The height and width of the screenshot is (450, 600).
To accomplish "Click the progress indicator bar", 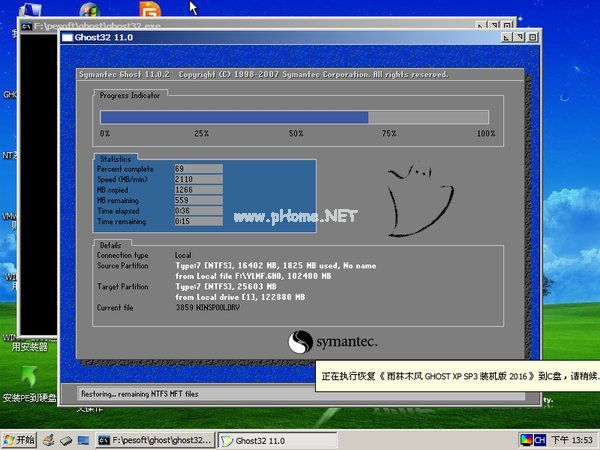I will coord(294,117).
